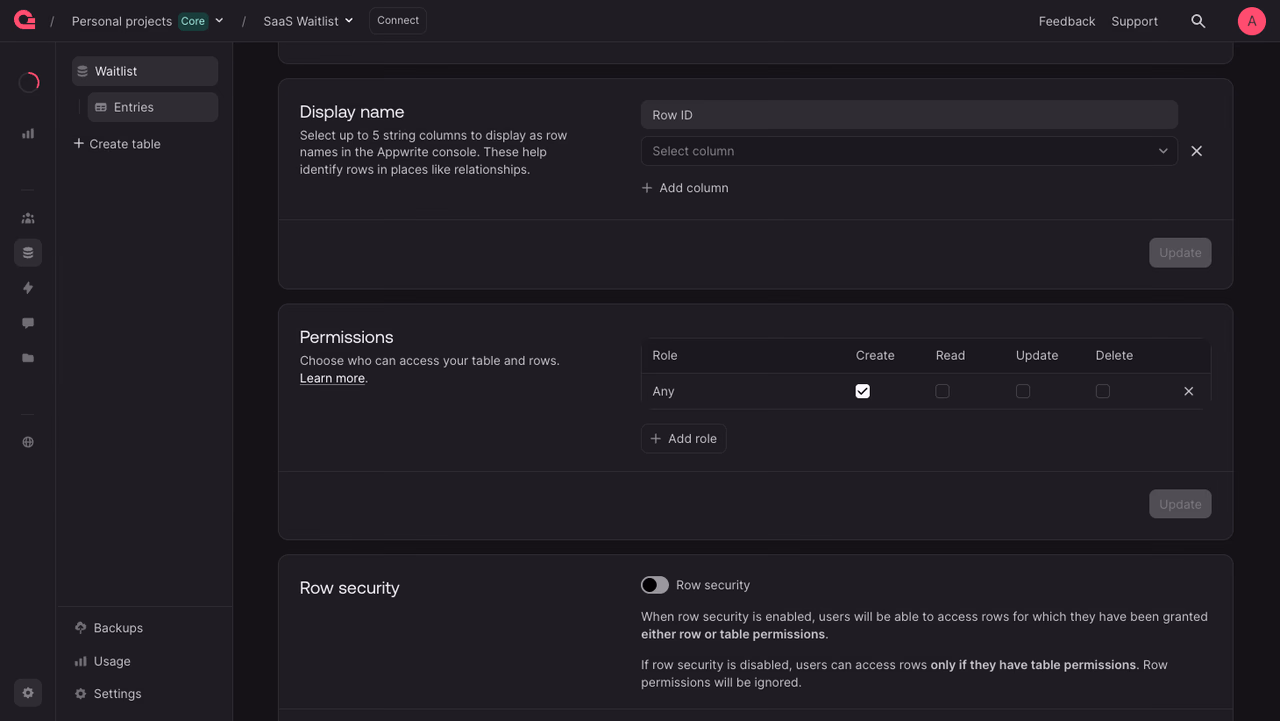
Task: Check Read permission for Any
Action: tap(942, 391)
